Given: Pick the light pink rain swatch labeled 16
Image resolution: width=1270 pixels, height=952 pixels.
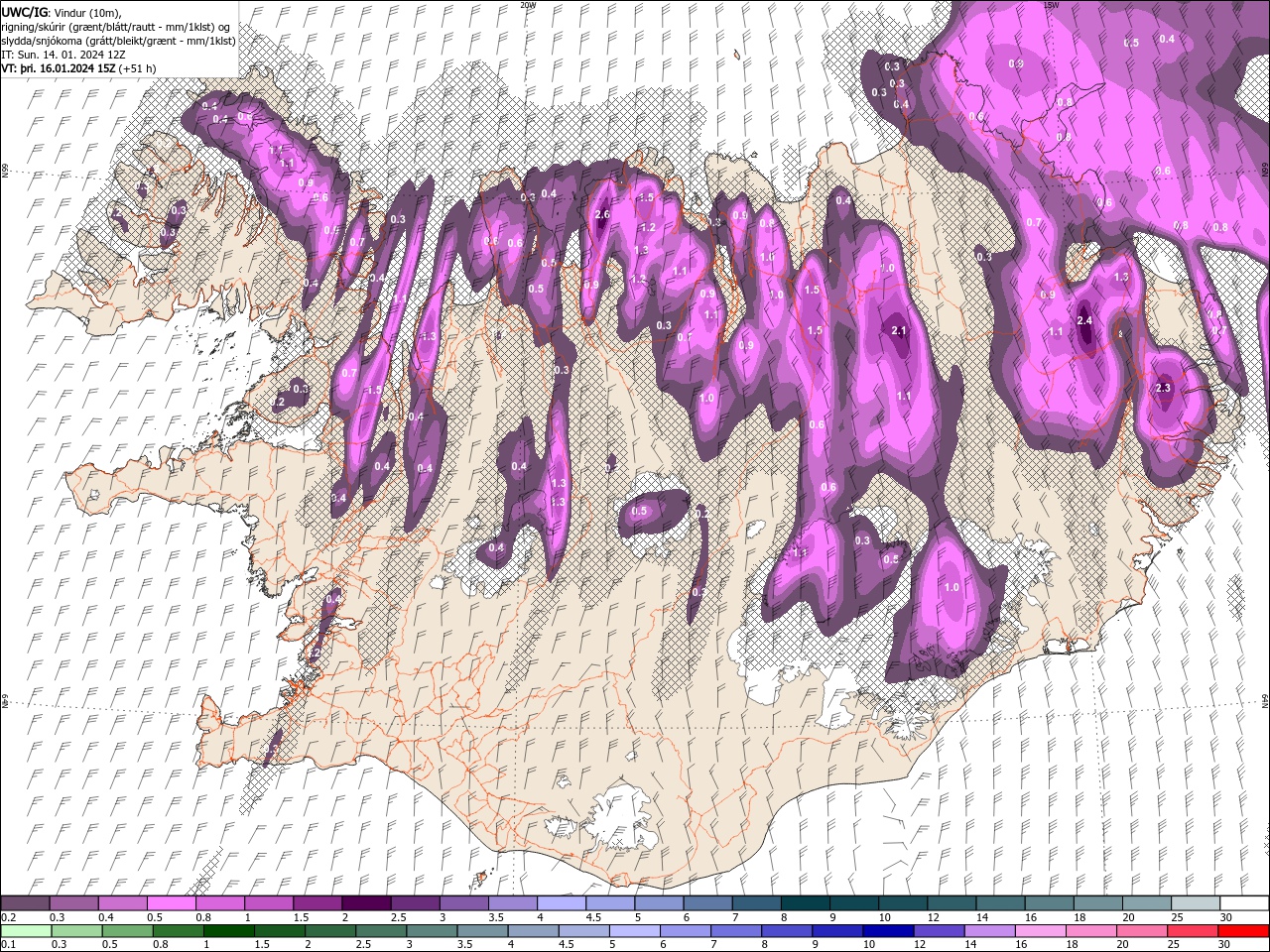Looking at the screenshot, I should [x=1041, y=930].
